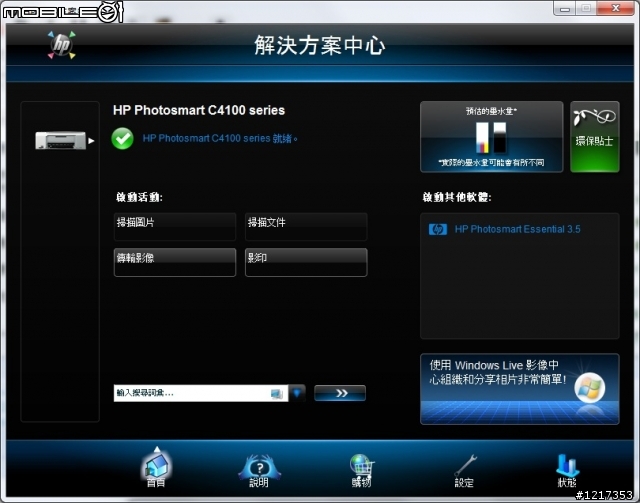Click the HP logo in header
Viewport: 640px width, 503px height.
62,45
